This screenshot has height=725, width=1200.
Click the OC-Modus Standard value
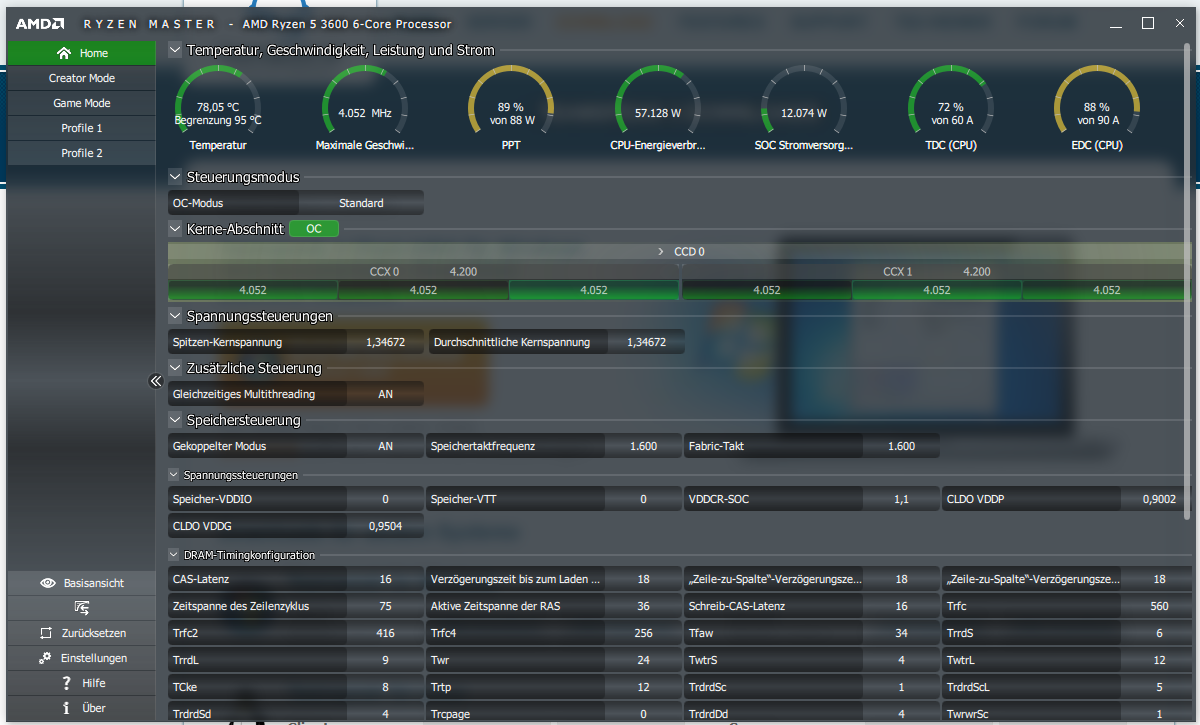point(361,203)
